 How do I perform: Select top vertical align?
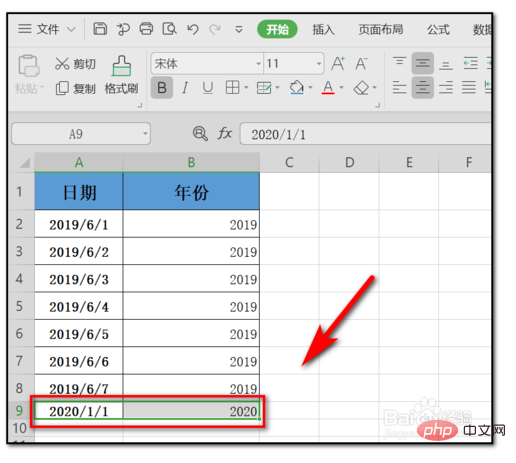(399, 63)
